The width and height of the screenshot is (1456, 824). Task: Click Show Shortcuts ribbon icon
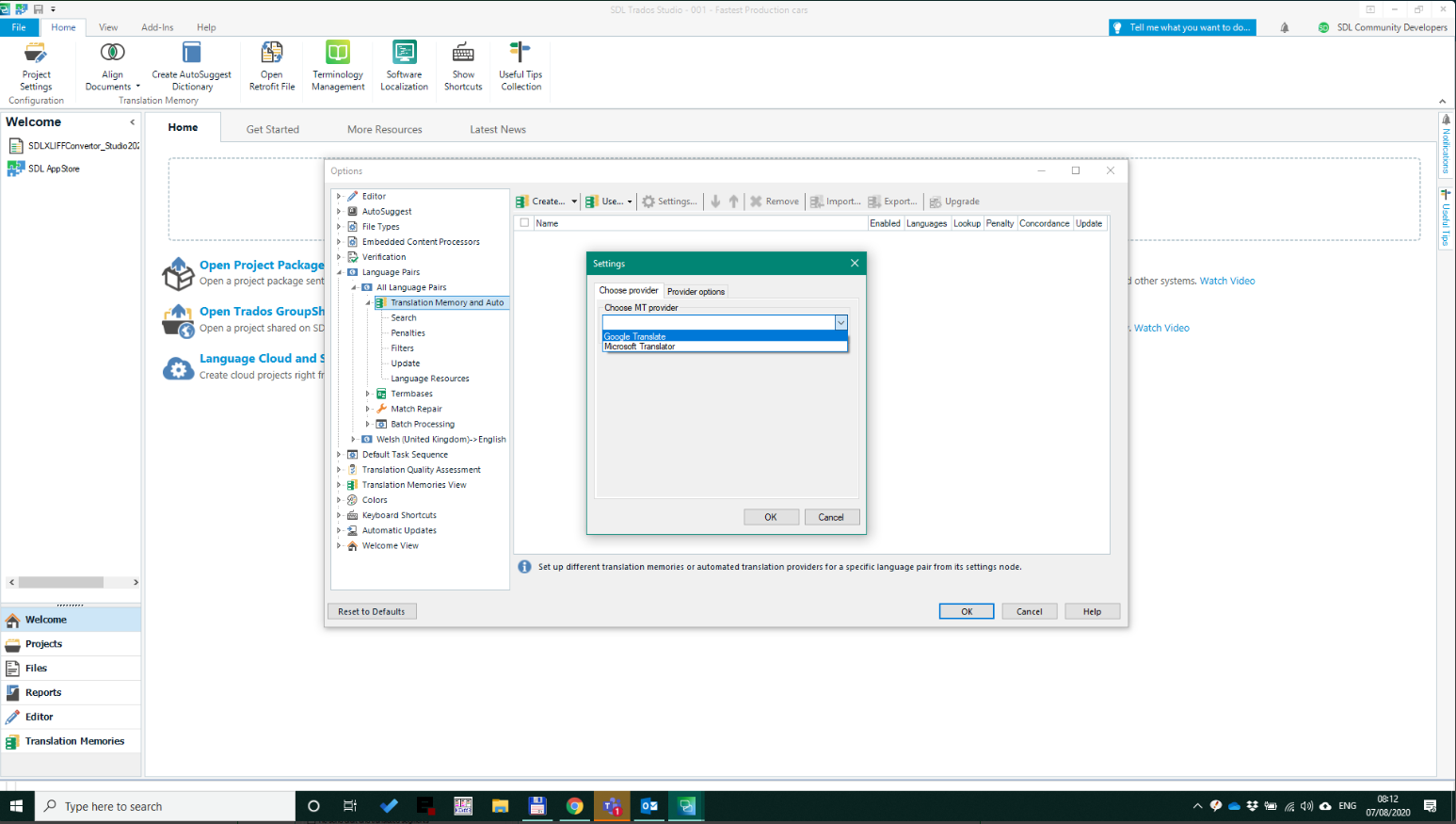[x=463, y=66]
